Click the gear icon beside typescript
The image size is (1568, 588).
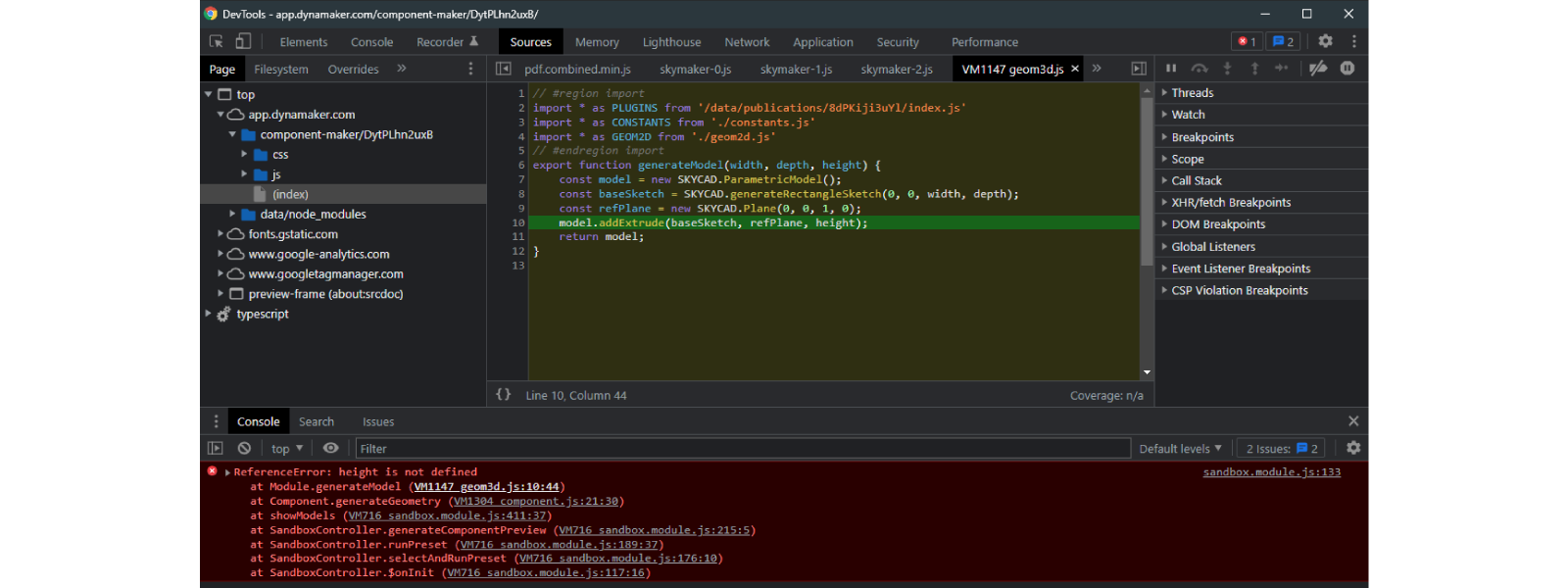tap(223, 314)
